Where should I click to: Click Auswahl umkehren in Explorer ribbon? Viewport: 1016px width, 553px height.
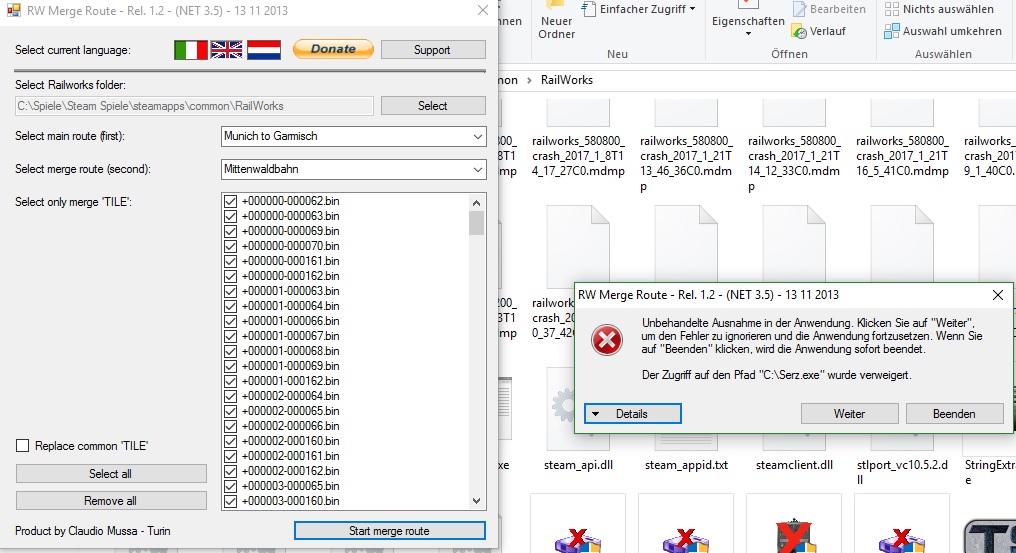coord(943,31)
